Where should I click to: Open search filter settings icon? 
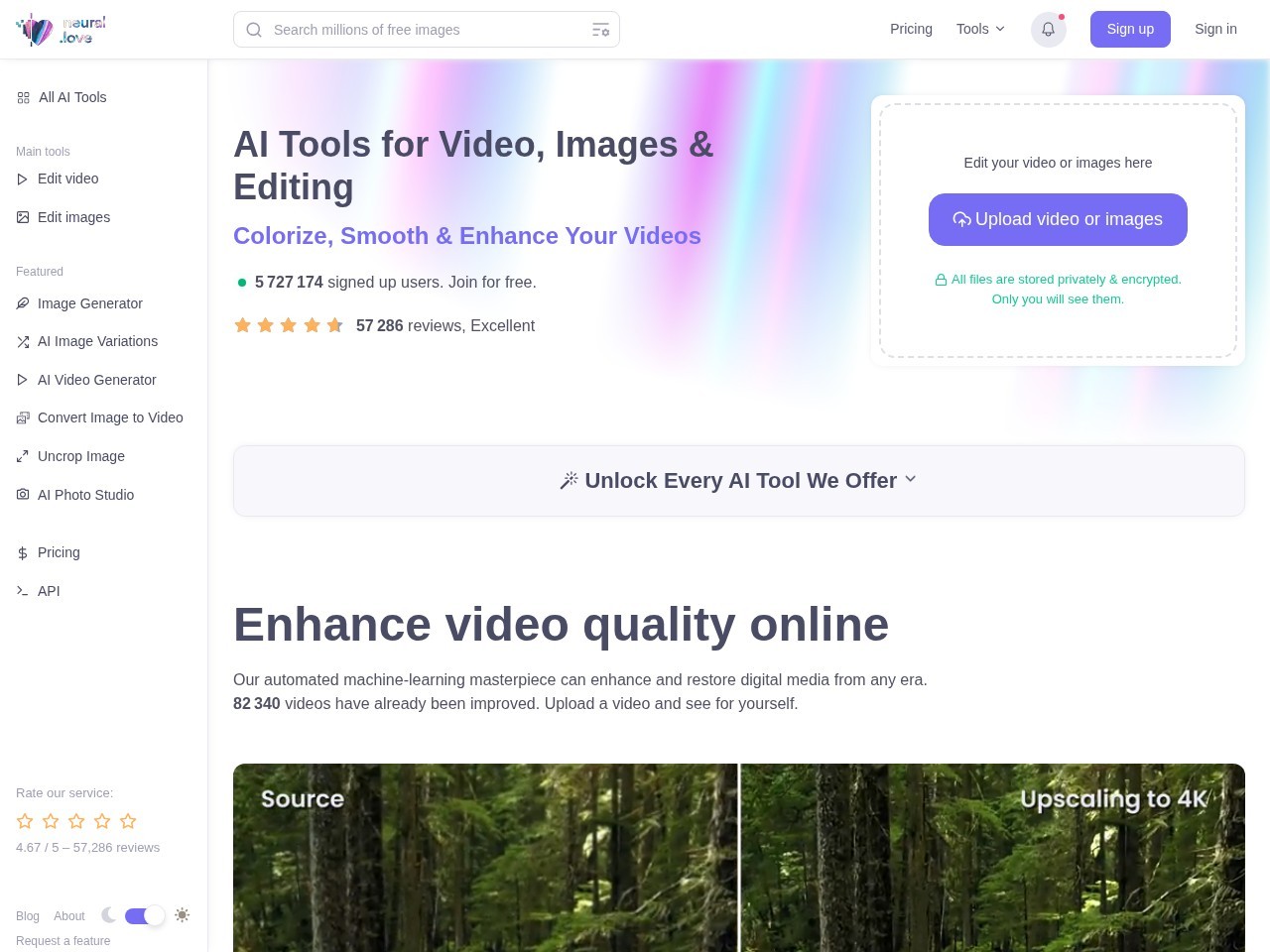coord(600,30)
